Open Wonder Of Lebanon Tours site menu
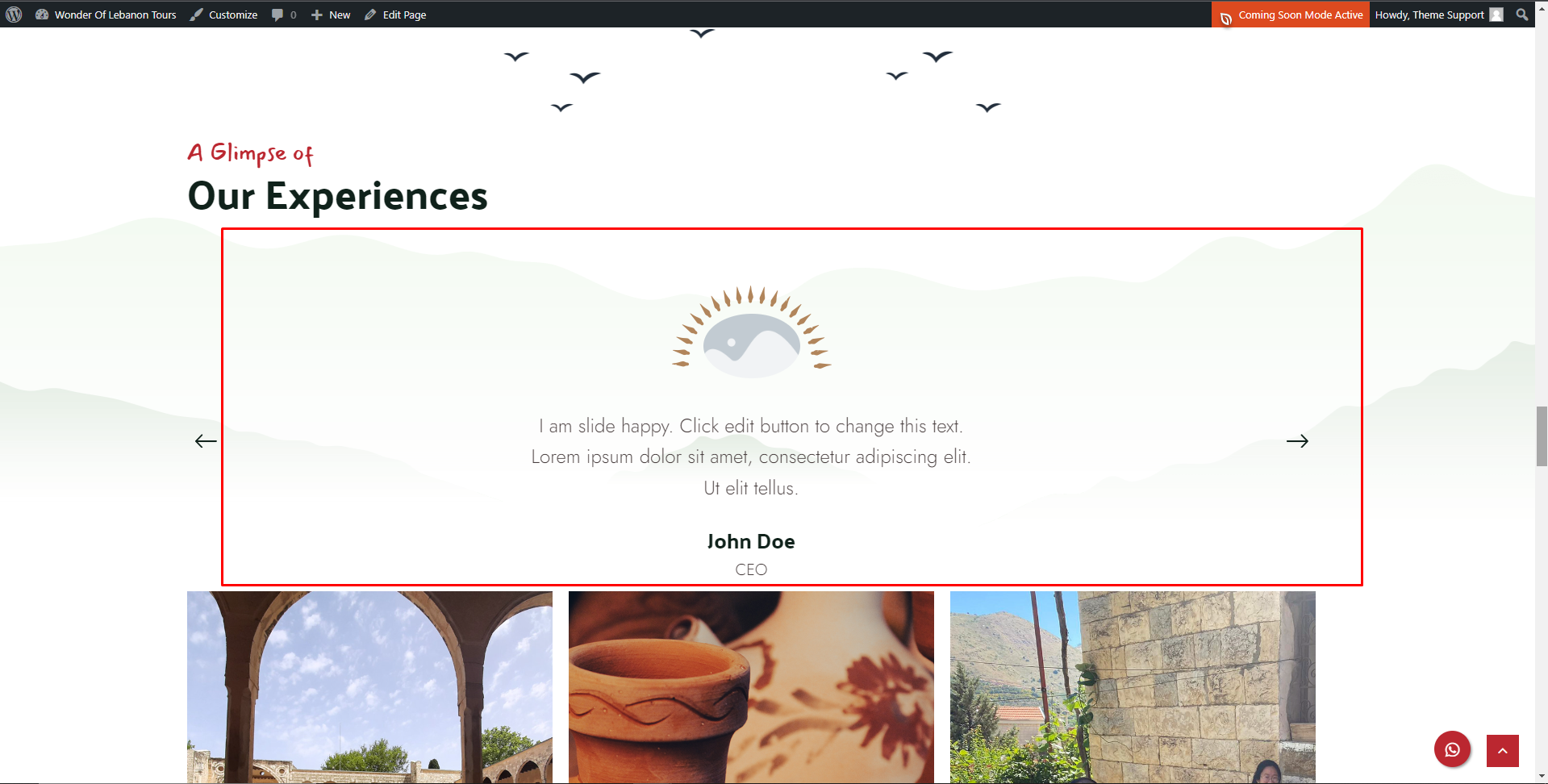Viewport: 1548px width, 784px height. [x=106, y=15]
